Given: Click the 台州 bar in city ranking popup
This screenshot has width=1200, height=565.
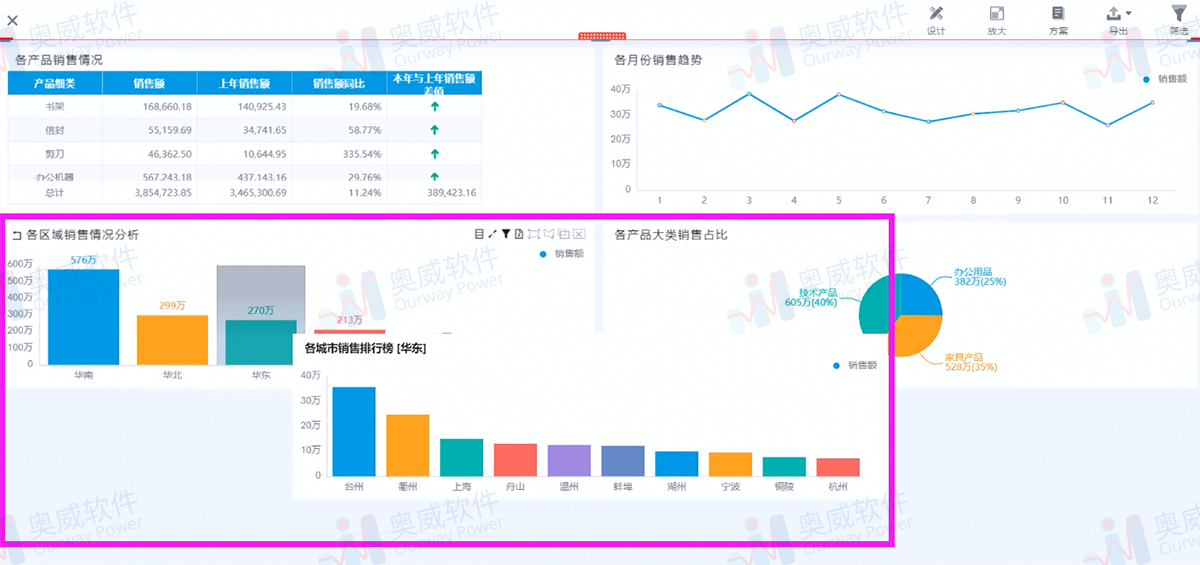Looking at the screenshot, I should (354, 431).
